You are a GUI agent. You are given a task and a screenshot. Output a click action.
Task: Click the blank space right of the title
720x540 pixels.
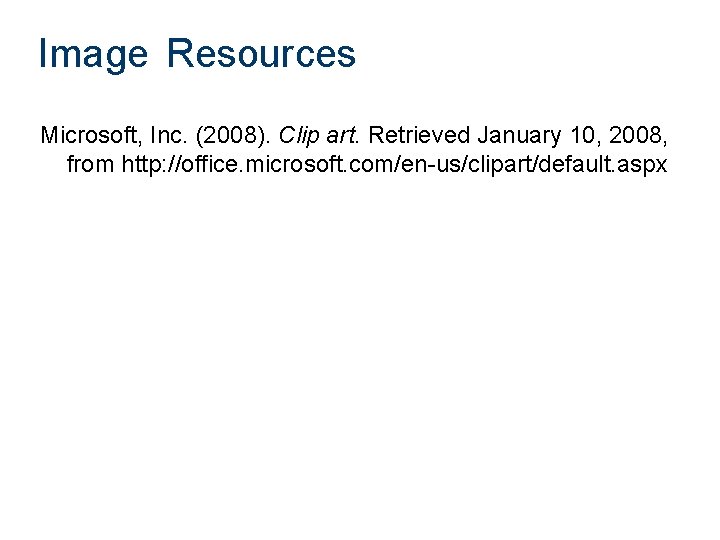[x=540, y=54]
